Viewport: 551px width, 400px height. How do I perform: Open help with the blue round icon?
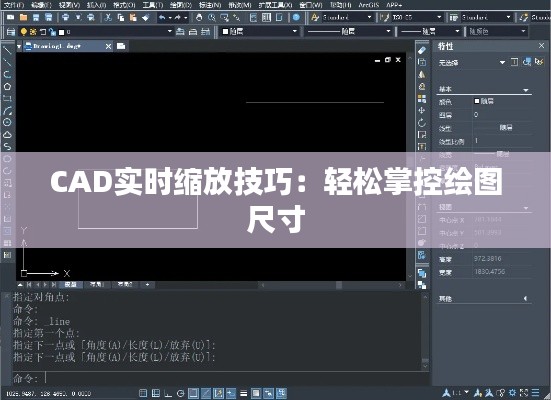[296, 17]
